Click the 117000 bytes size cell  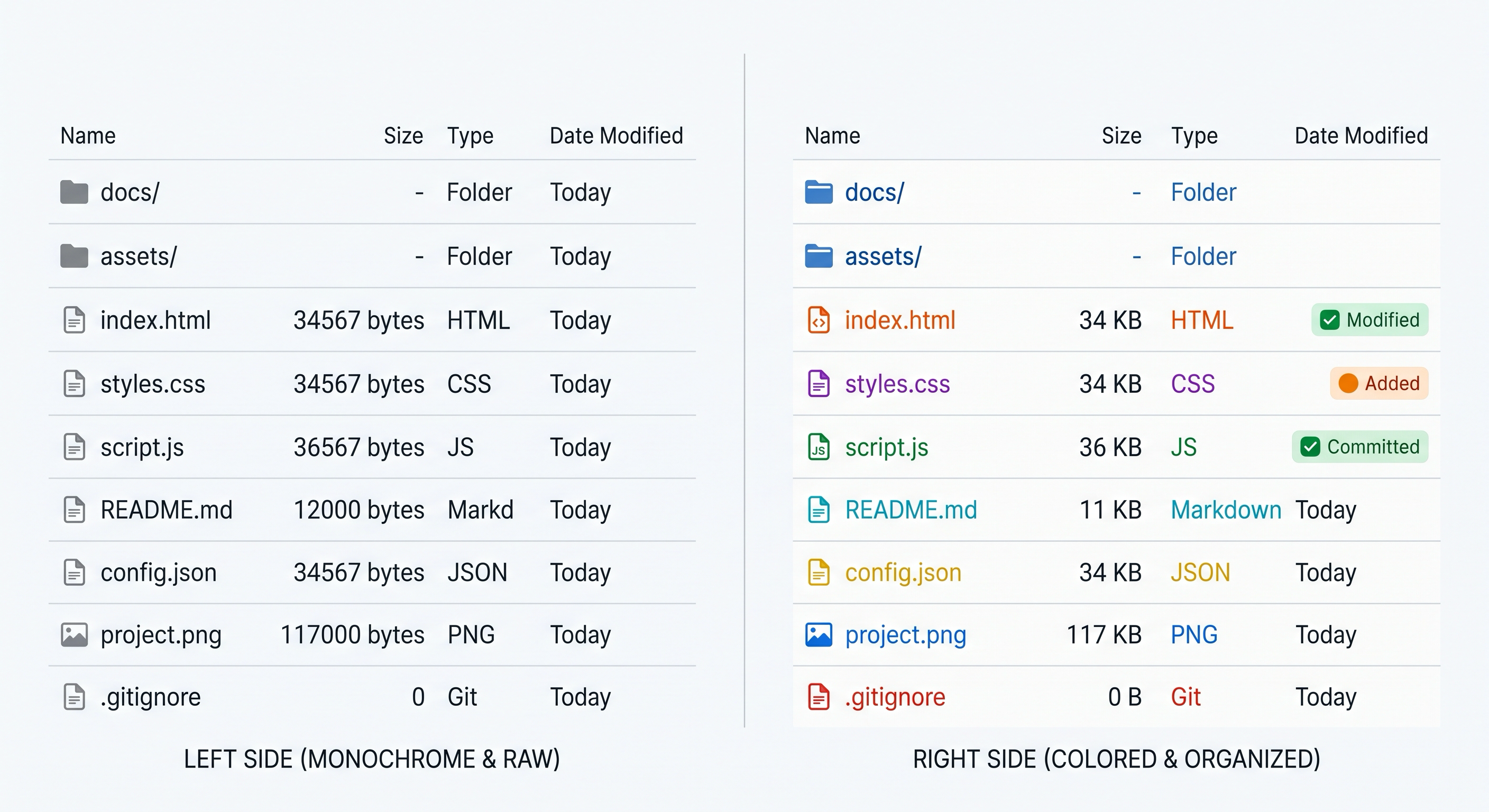pyautogui.click(x=353, y=634)
